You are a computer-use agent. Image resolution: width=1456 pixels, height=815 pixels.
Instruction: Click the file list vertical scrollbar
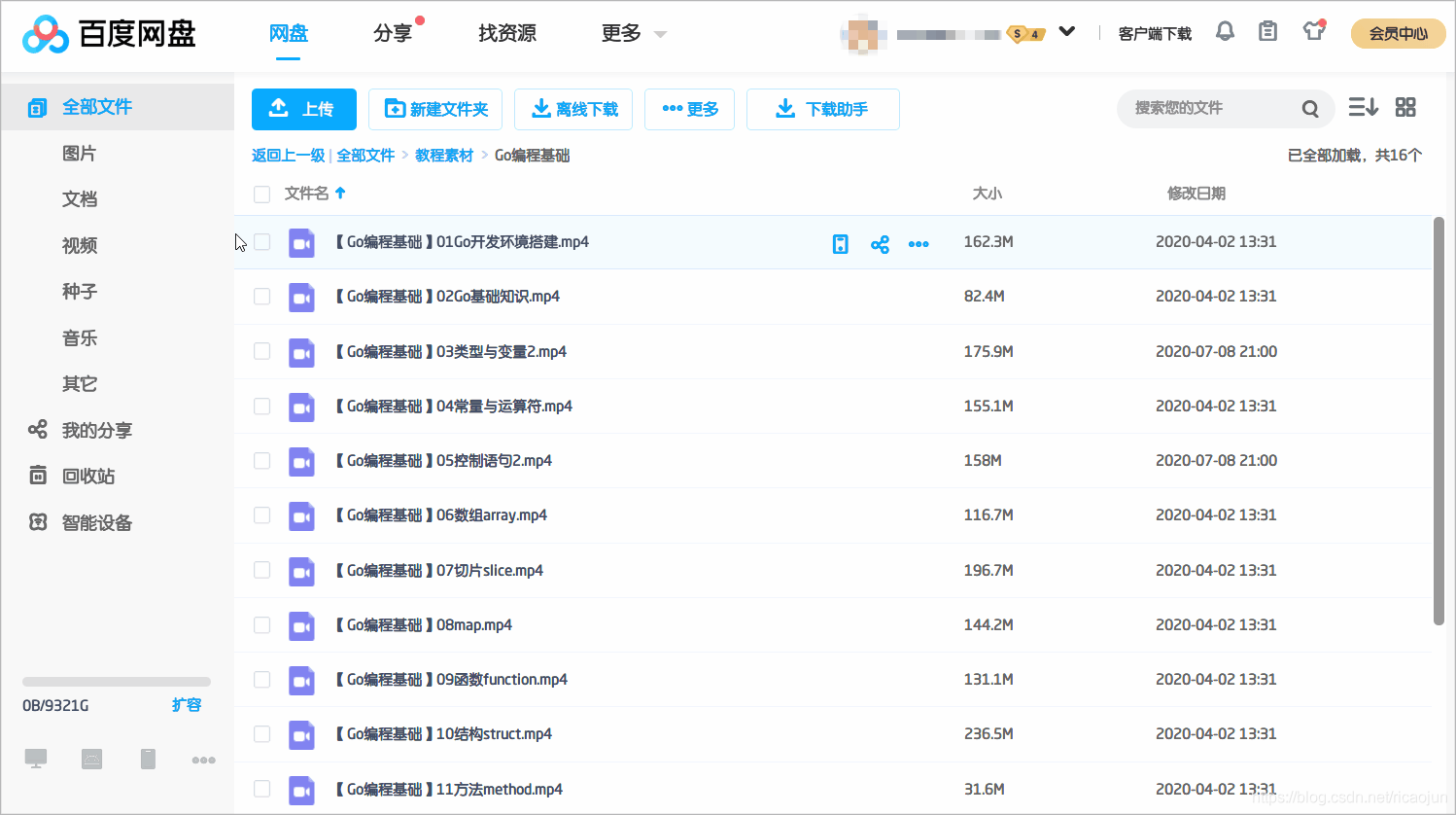(1439, 420)
